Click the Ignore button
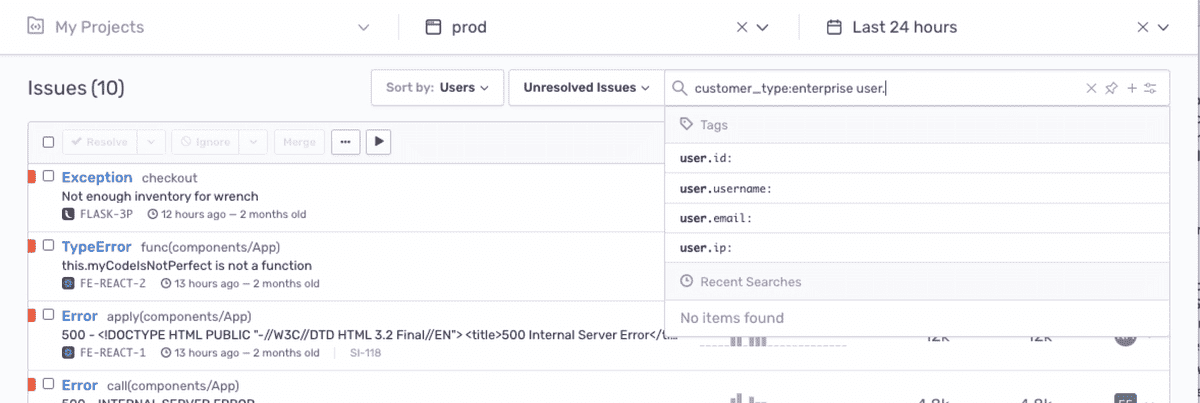The width and height of the screenshot is (1200, 403). [x=205, y=142]
